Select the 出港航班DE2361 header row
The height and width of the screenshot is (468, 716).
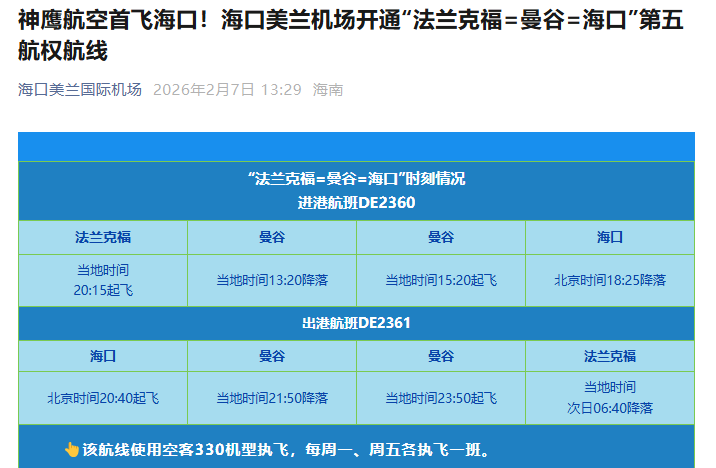coord(356,323)
